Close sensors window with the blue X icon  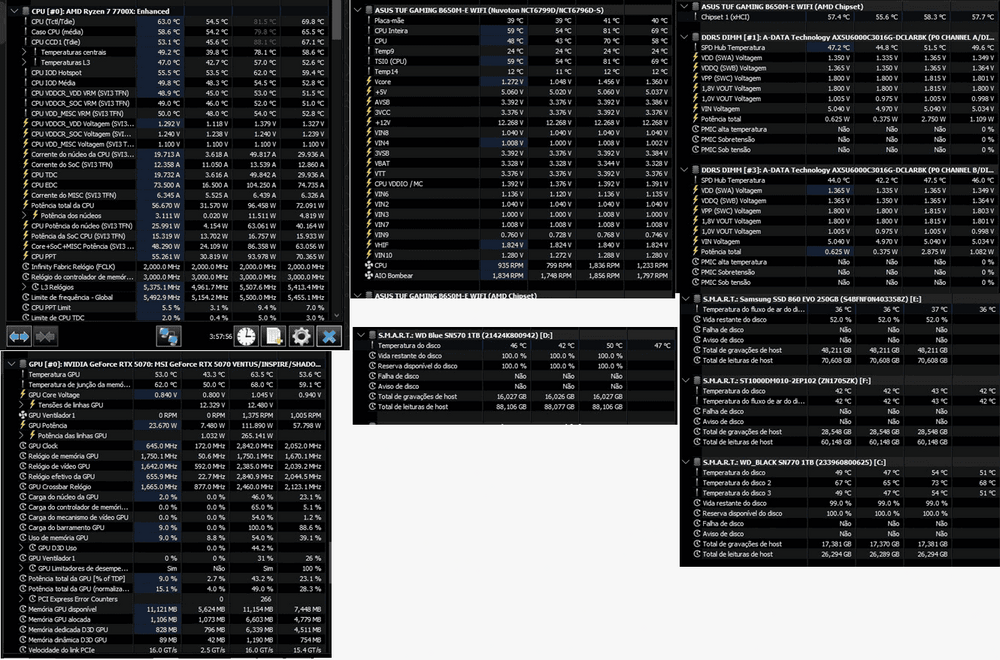[329, 336]
